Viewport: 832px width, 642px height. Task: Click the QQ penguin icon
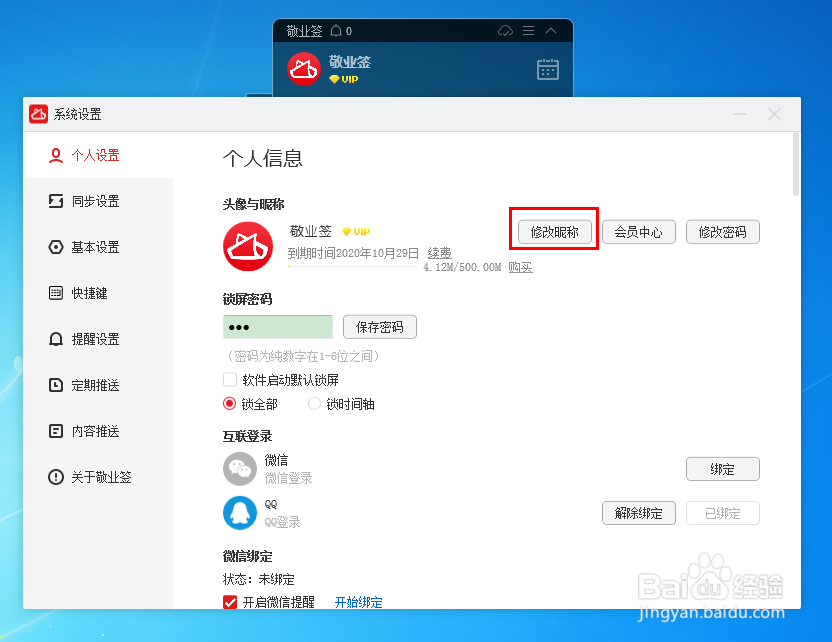(x=240, y=513)
